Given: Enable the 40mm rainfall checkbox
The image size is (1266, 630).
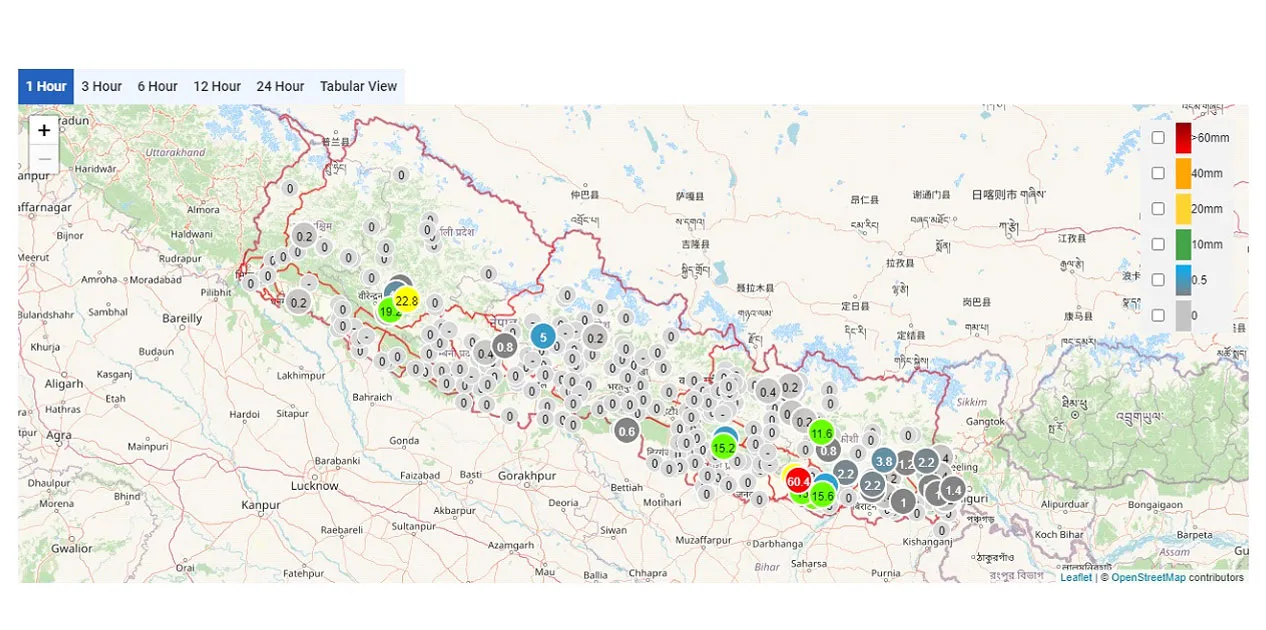Looking at the screenshot, I should [1158, 173].
